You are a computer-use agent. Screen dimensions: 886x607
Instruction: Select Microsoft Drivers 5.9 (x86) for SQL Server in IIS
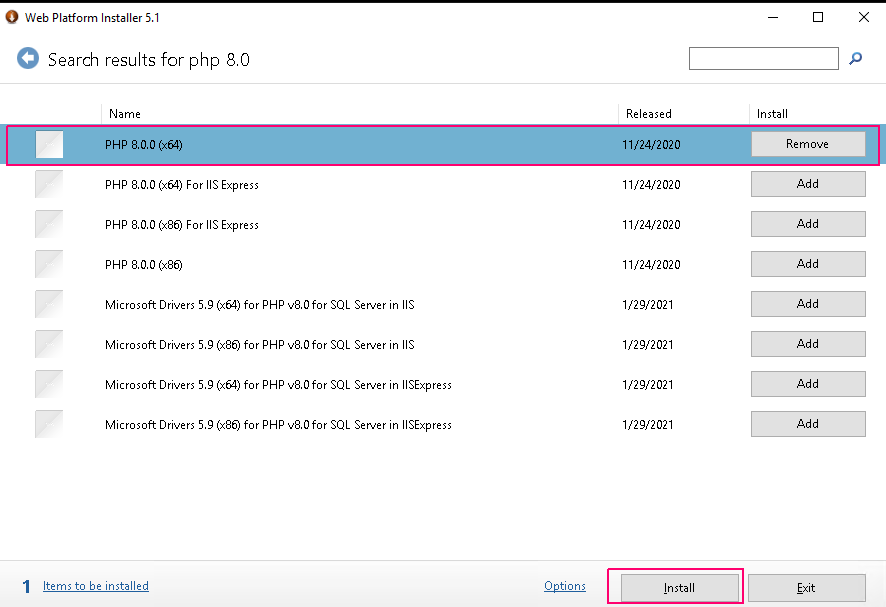click(x=259, y=345)
